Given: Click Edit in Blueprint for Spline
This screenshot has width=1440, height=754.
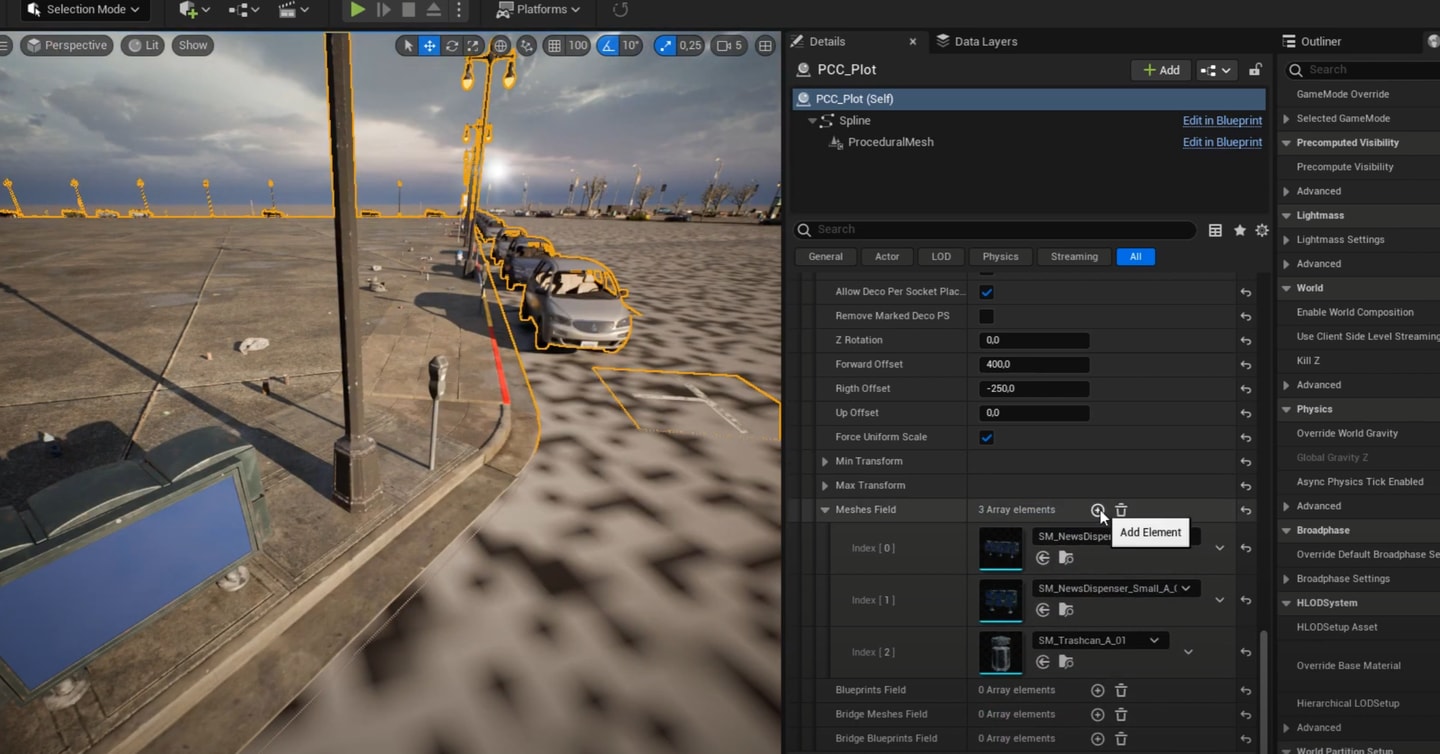Looking at the screenshot, I should tap(1221, 121).
